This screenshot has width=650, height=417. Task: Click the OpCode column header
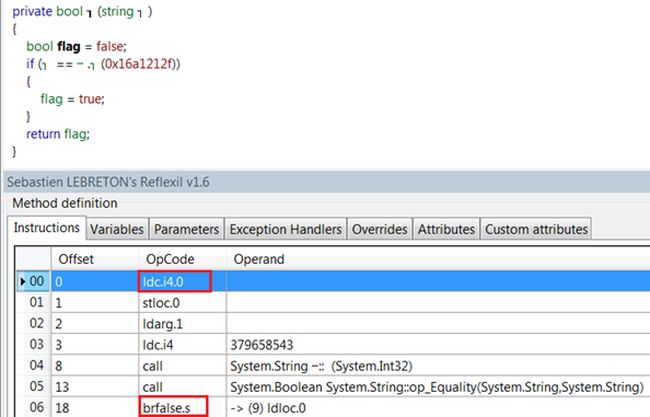(182, 259)
